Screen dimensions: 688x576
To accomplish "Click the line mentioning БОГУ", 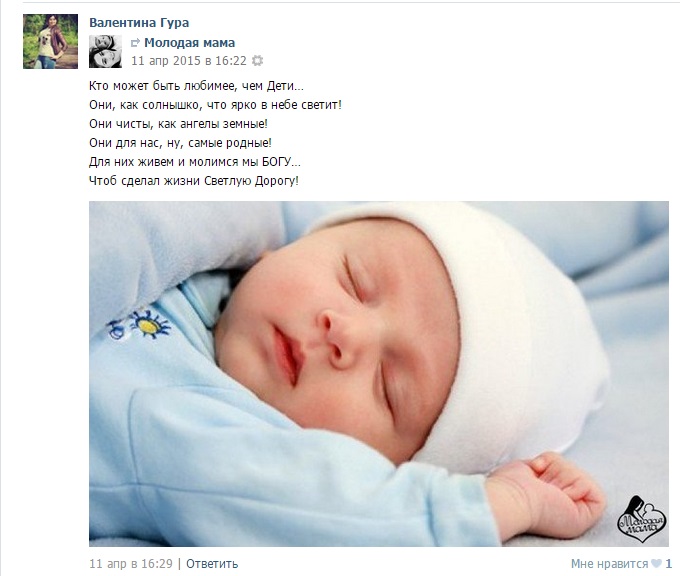I will (195, 162).
